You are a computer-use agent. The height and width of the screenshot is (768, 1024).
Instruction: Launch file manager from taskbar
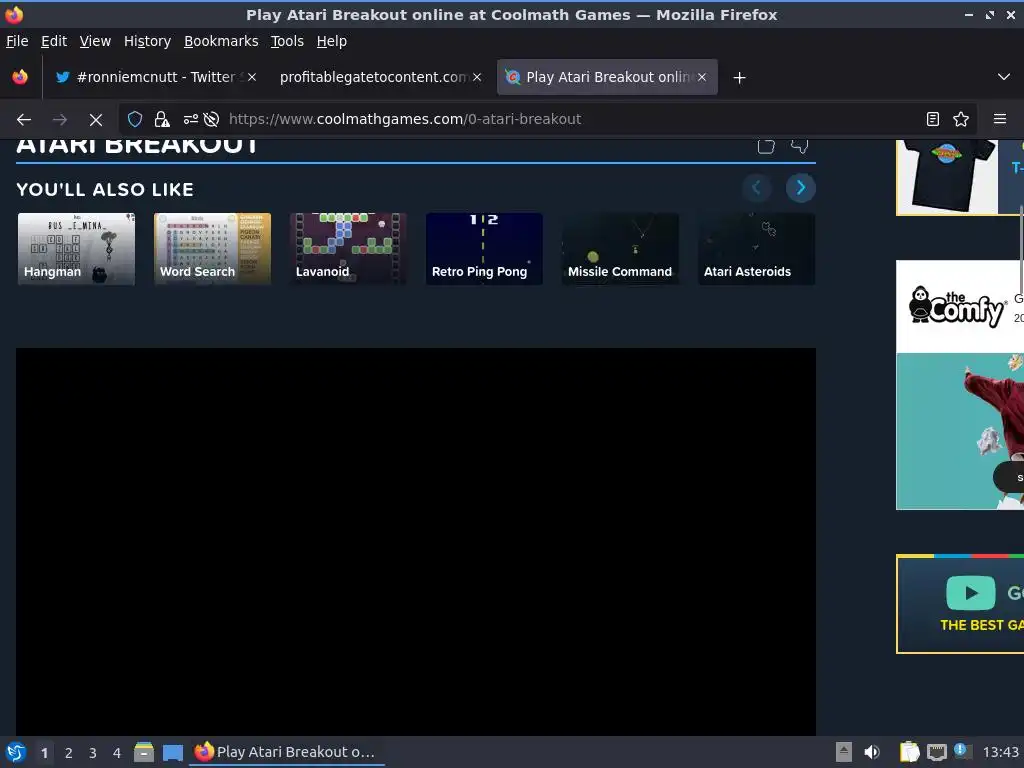(144, 752)
